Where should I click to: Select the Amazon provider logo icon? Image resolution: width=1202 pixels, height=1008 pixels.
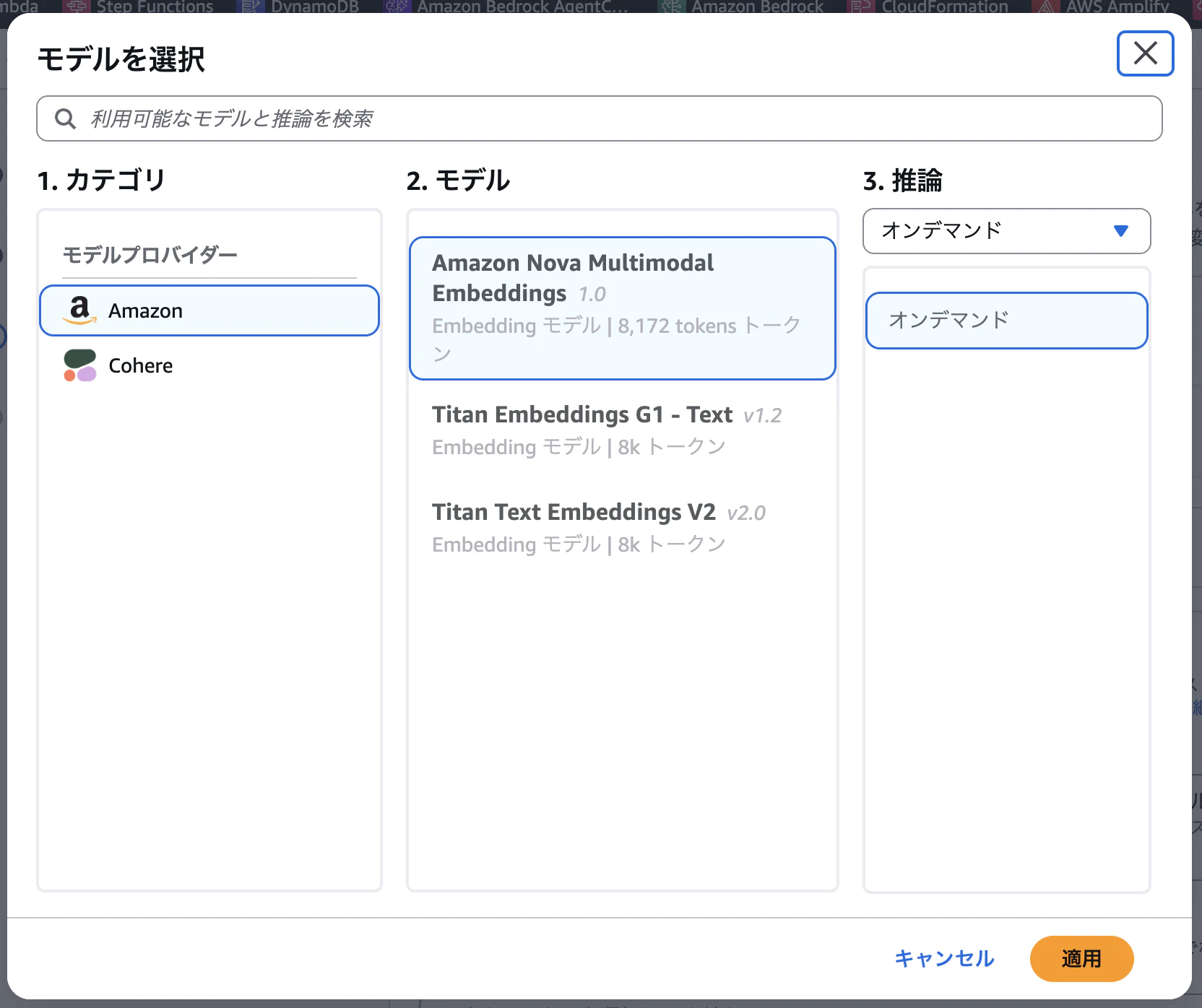(x=79, y=310)
